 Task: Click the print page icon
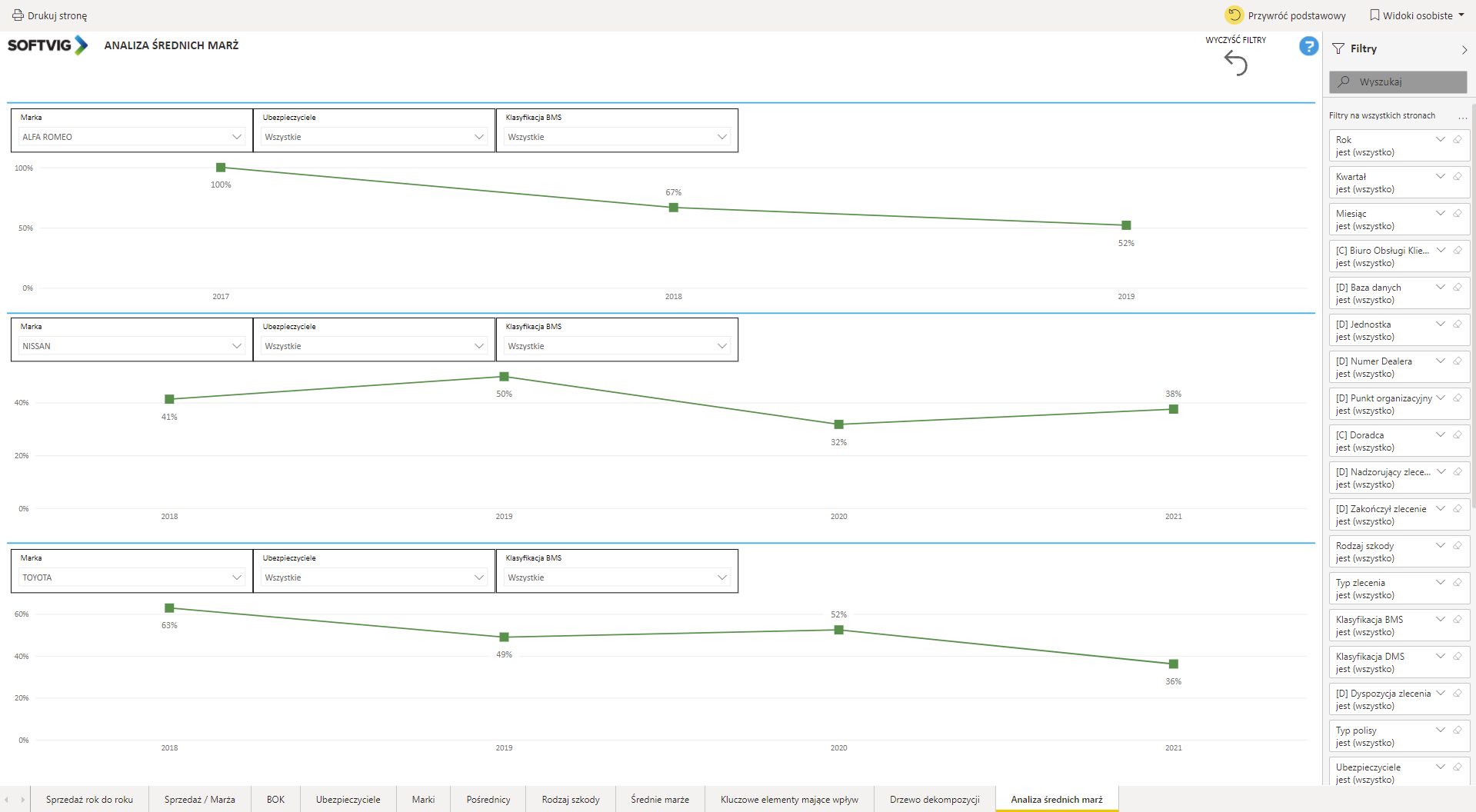18,15
